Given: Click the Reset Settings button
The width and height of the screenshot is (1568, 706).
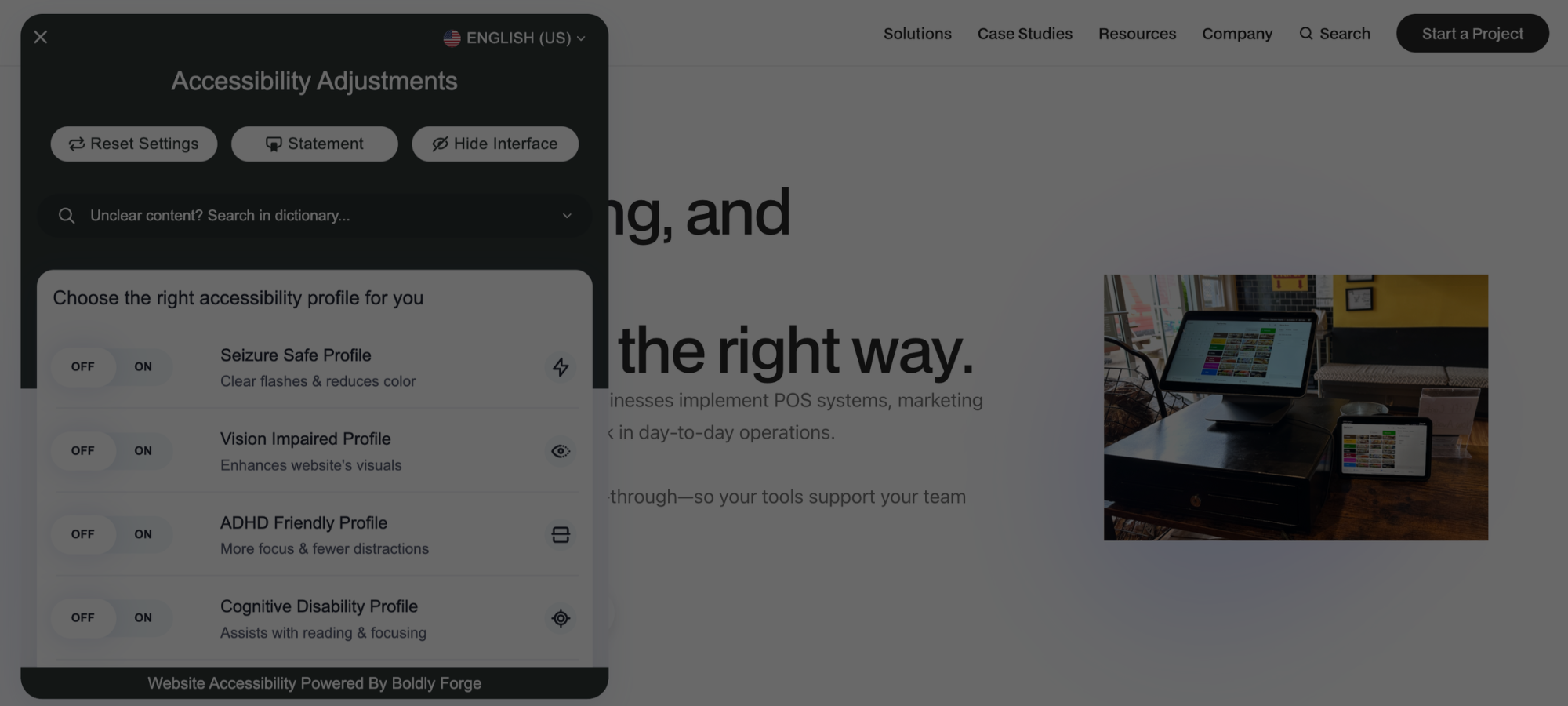Looking at the screenshot, I should (134, 144).
